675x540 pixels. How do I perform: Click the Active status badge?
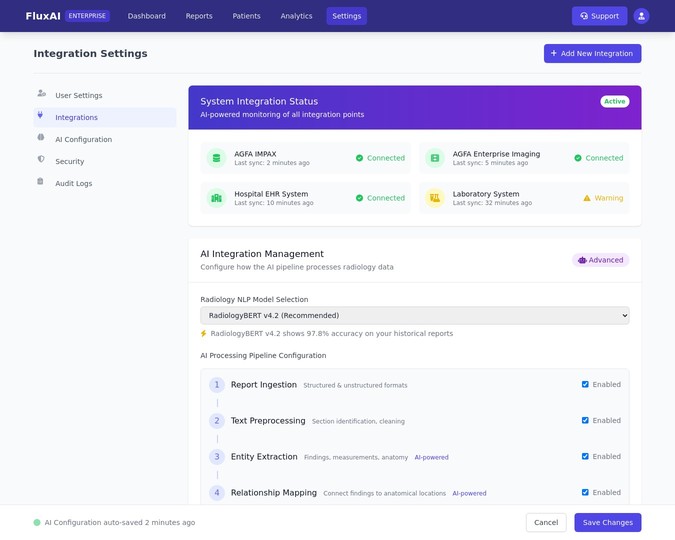tap(614, 101)
